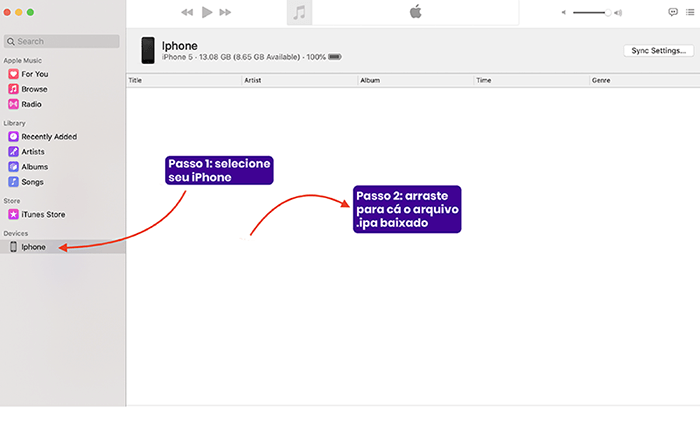This screenshot has width=700, height=439.
Task: Click the iTunes Store star icon
Action: point(13,214)
